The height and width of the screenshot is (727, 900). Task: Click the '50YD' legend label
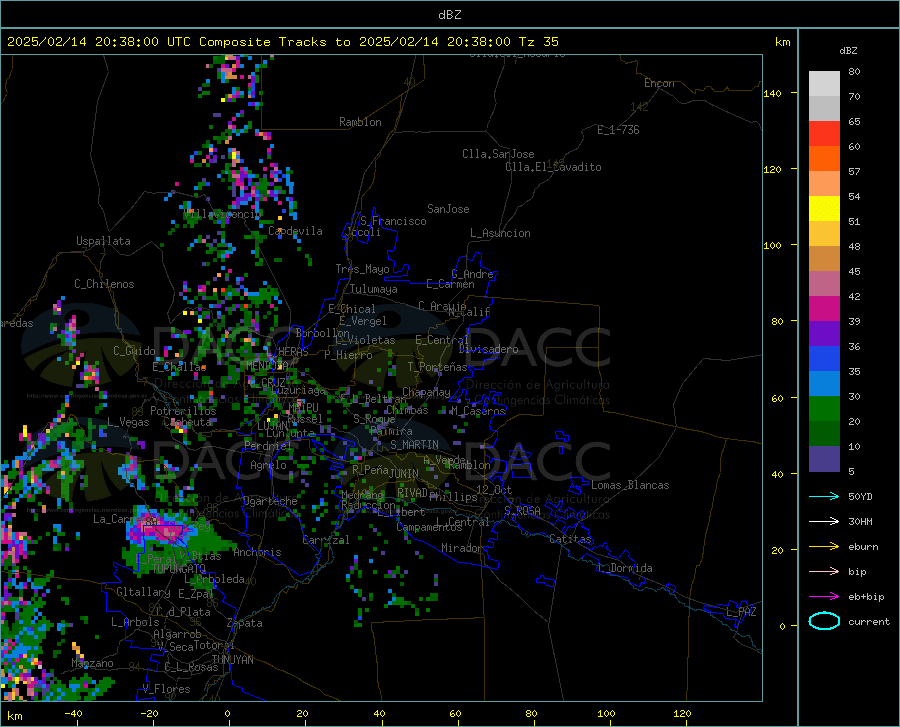tap(860, 496)
